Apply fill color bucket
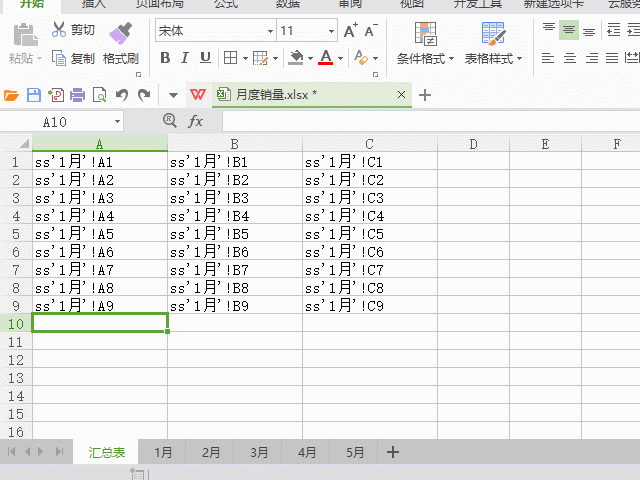 296,58
